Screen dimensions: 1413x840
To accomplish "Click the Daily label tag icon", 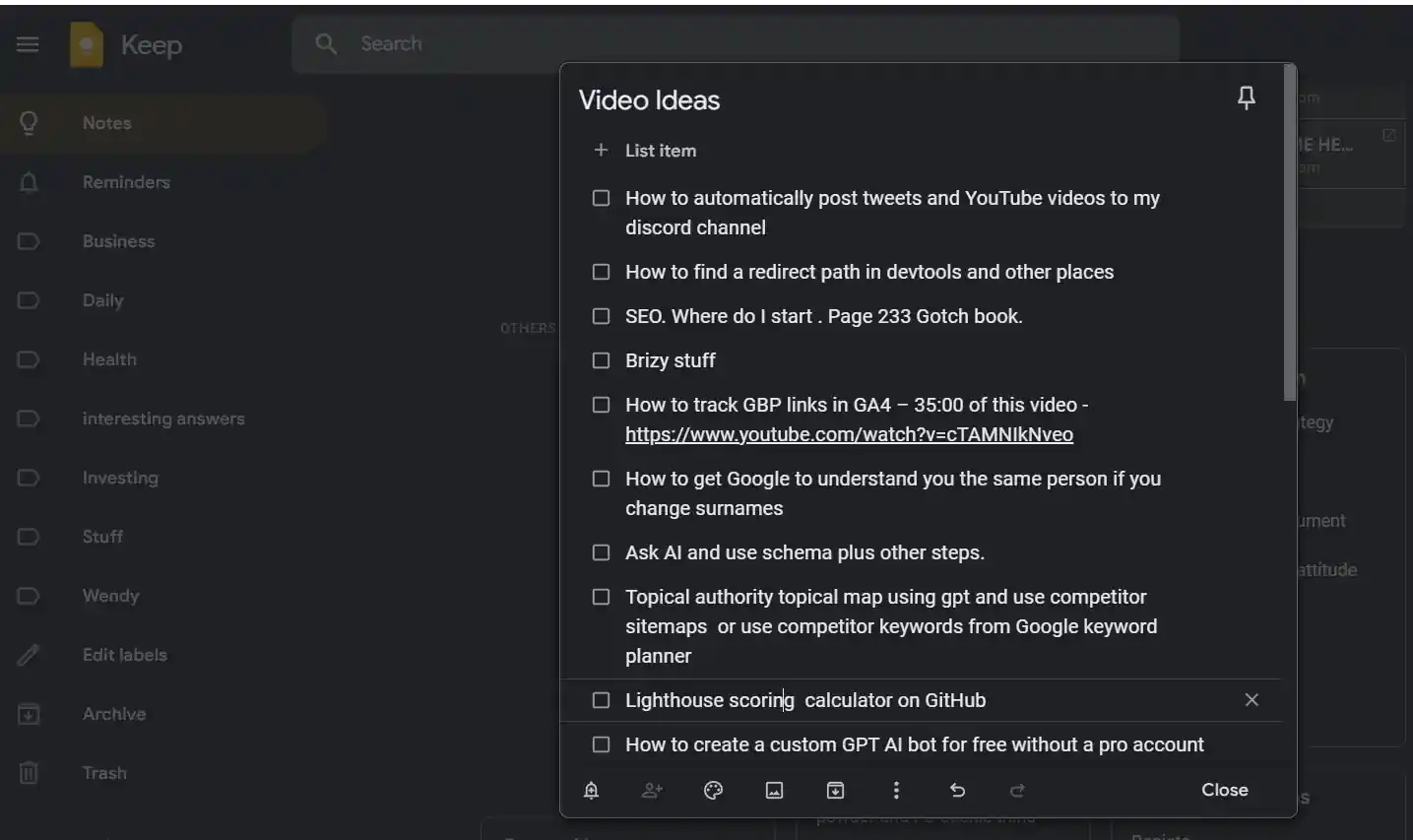I will (29, 300).
